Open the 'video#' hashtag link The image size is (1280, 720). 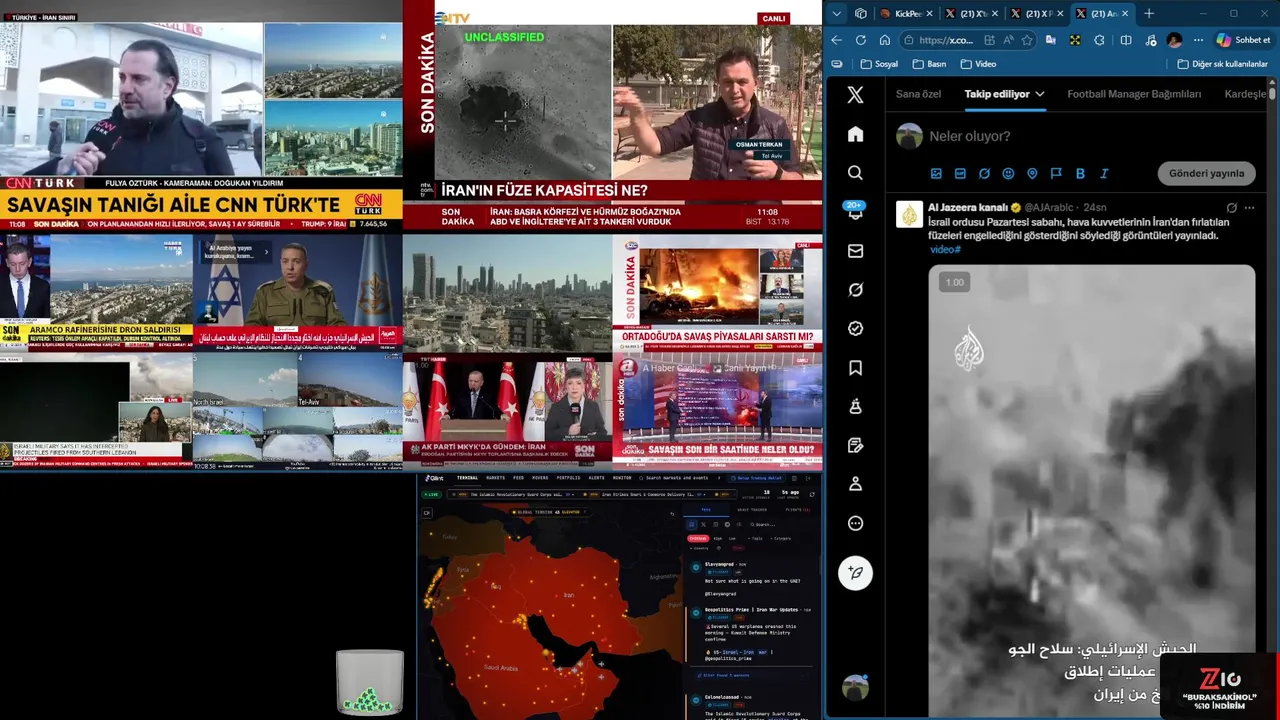pos(945,250)
